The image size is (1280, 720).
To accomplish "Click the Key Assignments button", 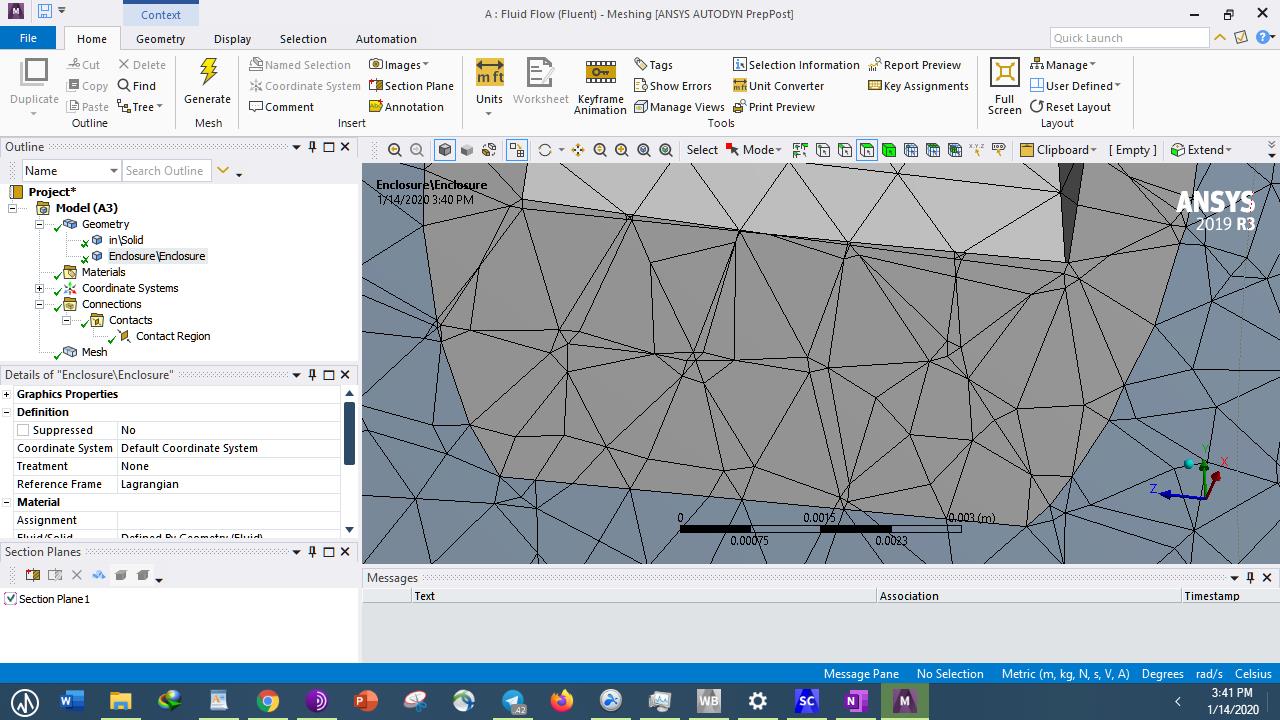I will (x=918, y=86).
